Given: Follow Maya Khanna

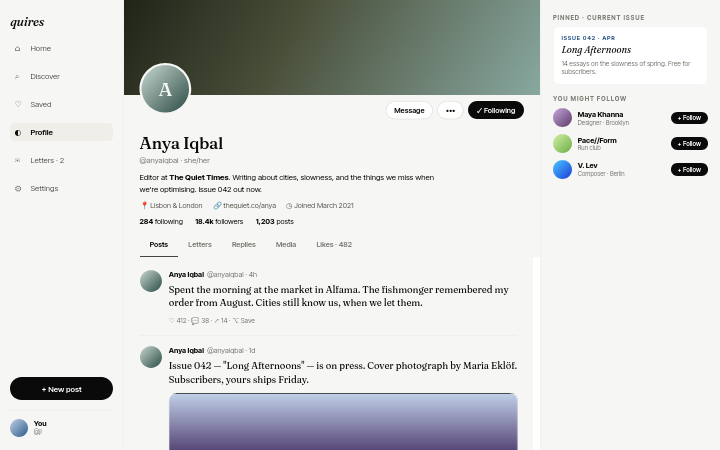Looking at the screenshot, I should click(689, 118).
